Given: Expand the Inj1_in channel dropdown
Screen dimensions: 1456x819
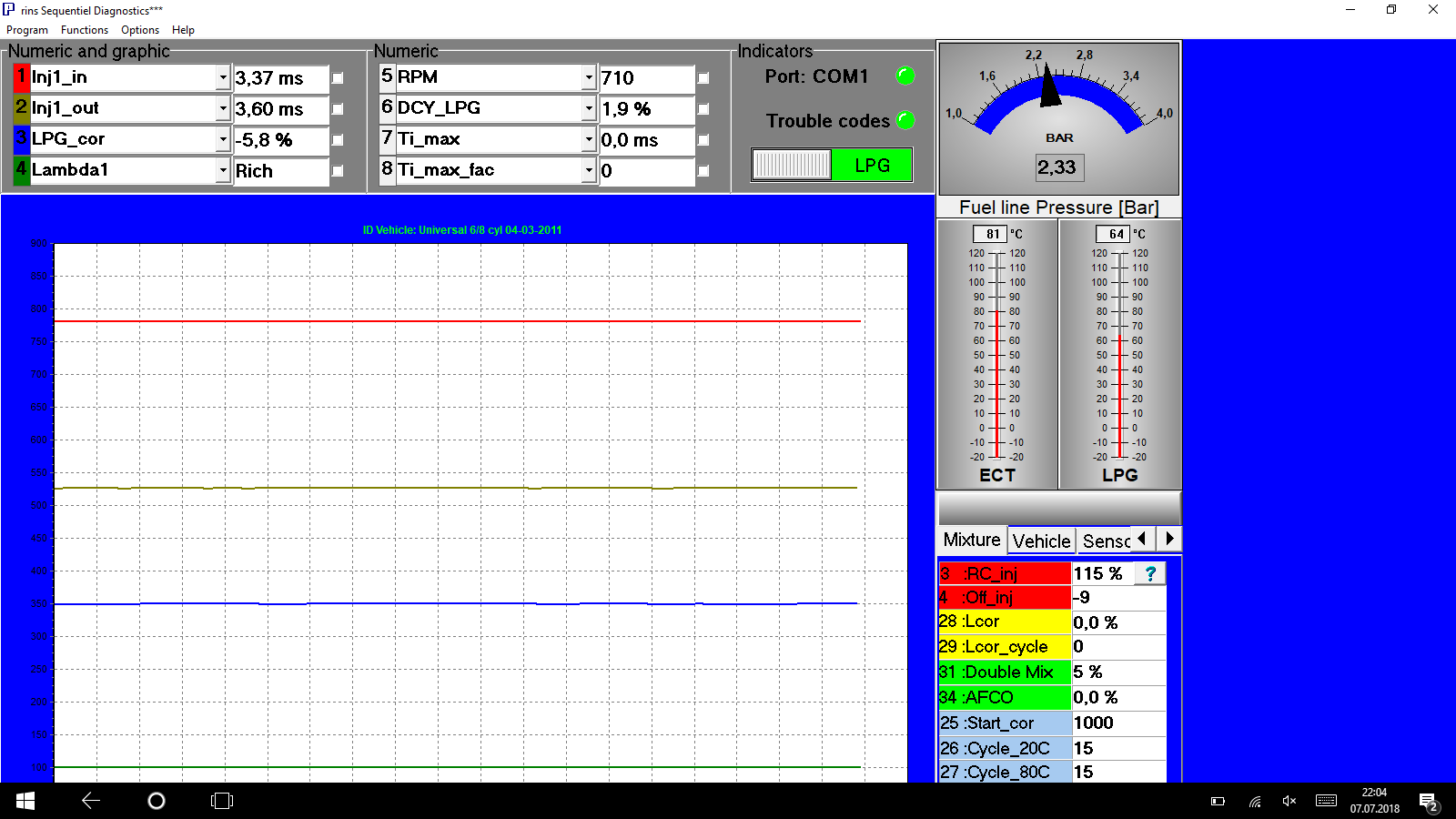Looking at the screenshot, I should tap(223, 78).
